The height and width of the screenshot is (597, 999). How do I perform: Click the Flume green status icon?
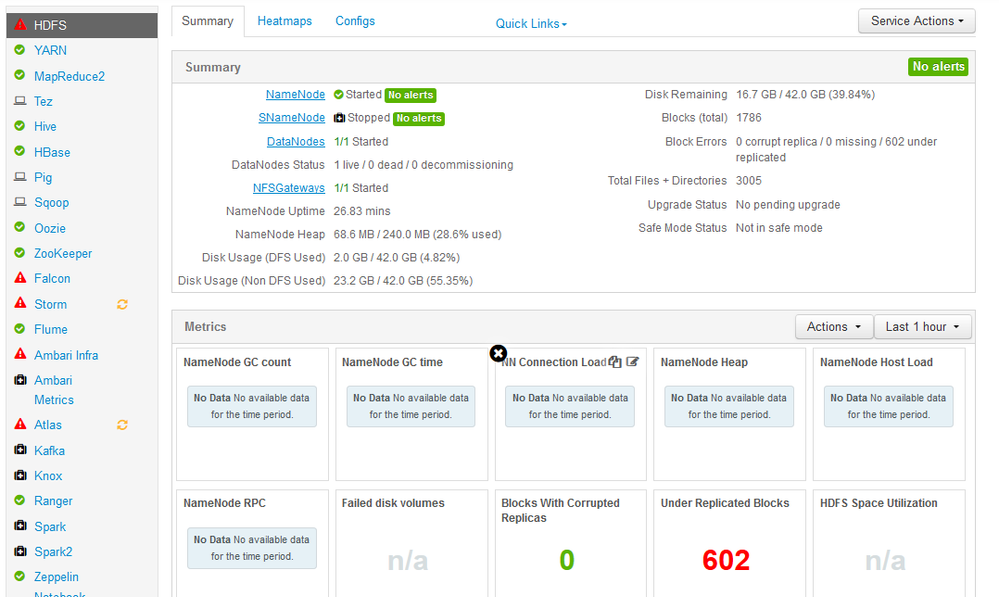(20, 329)
